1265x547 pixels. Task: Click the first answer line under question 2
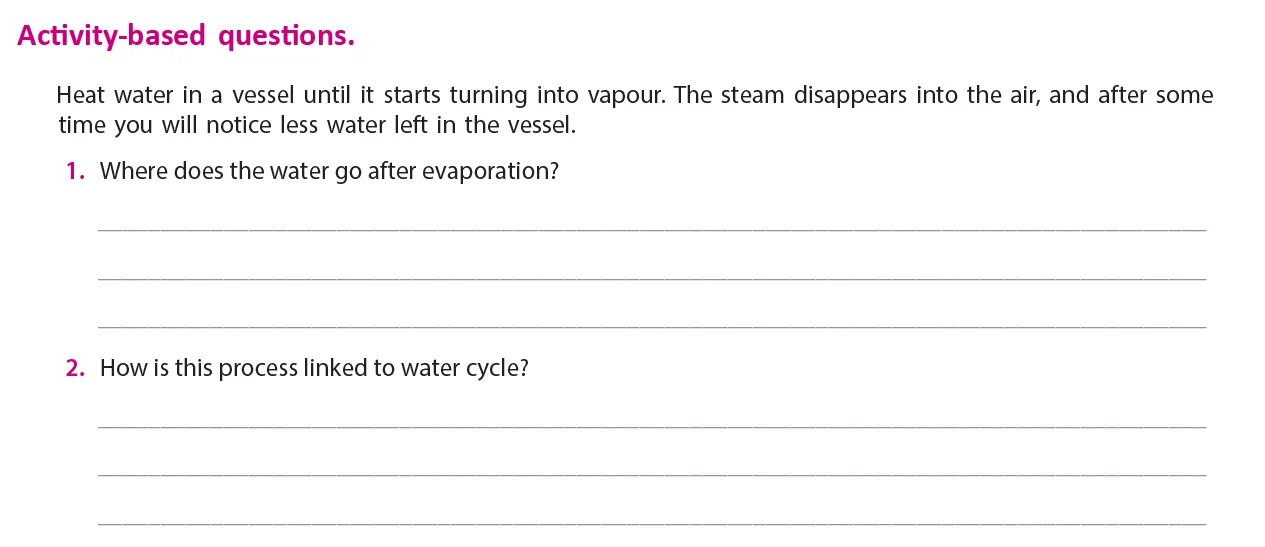click(652, 426)
